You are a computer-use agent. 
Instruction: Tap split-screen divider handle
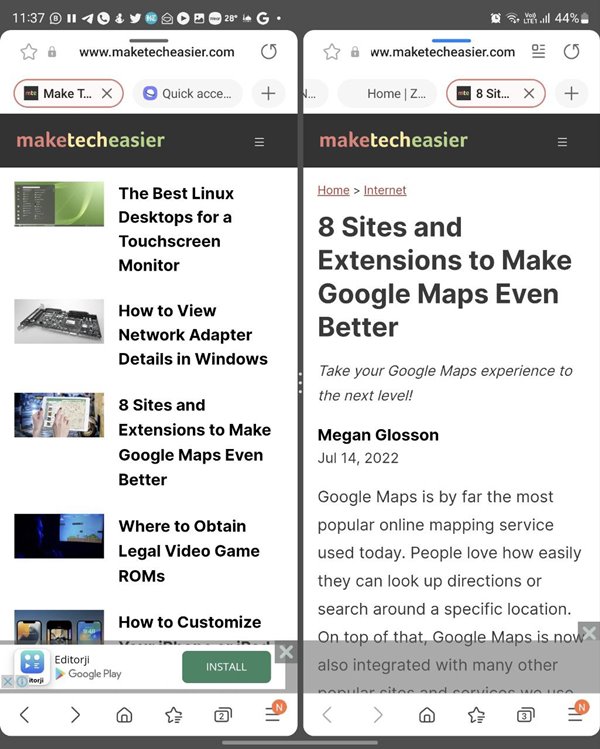pyautogui.click(x=300, y=383)
